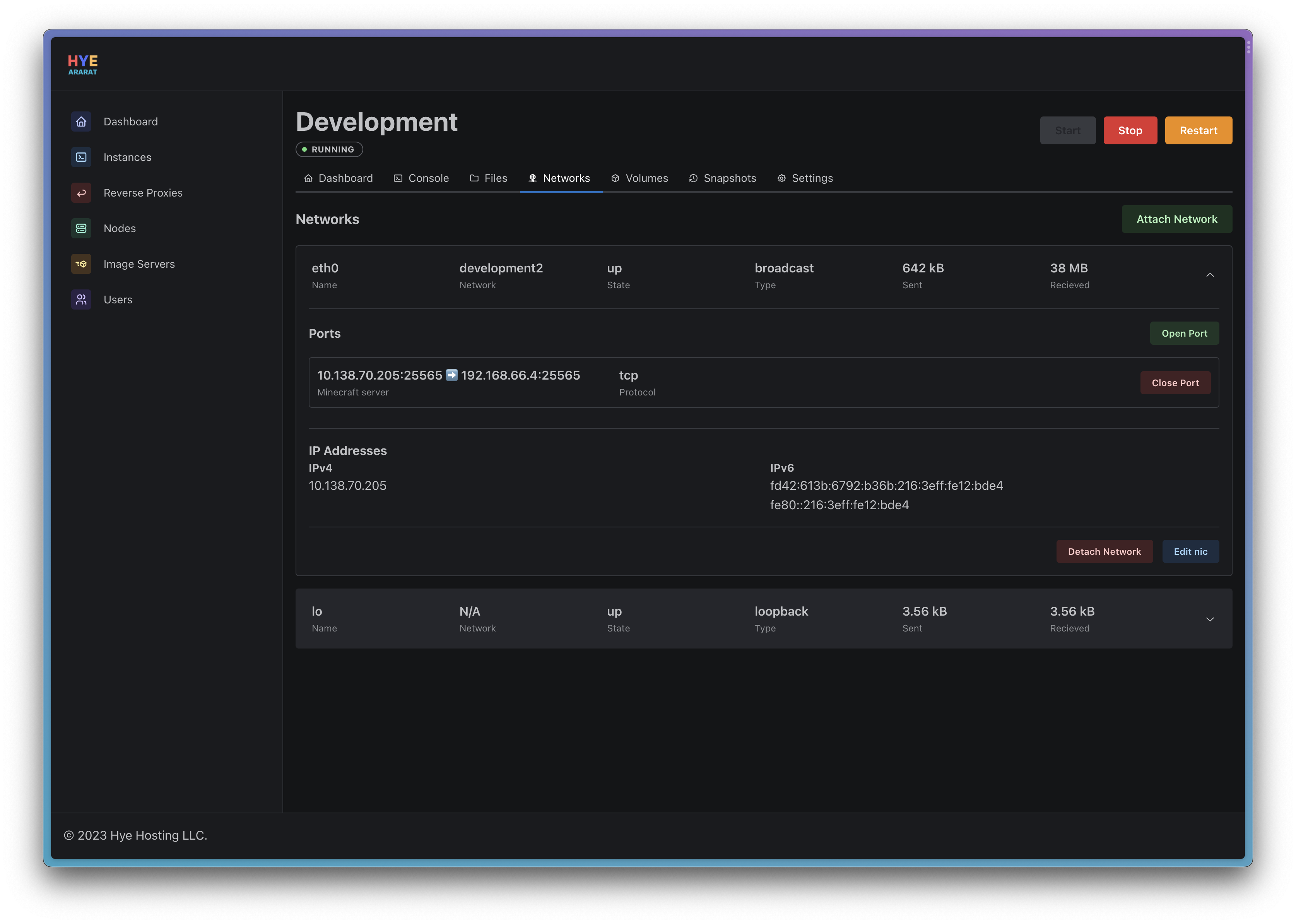
Task: Switch to the instance Dashboard tab
Action: tap(339, 178)
